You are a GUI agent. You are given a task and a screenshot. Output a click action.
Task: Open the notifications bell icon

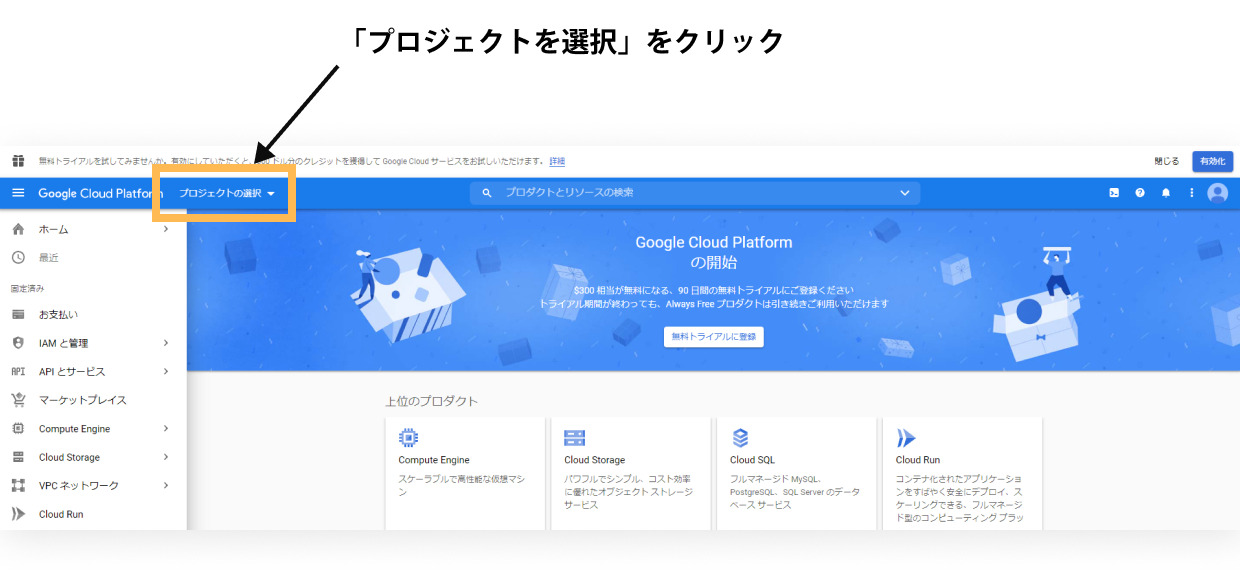(1166, 193)
